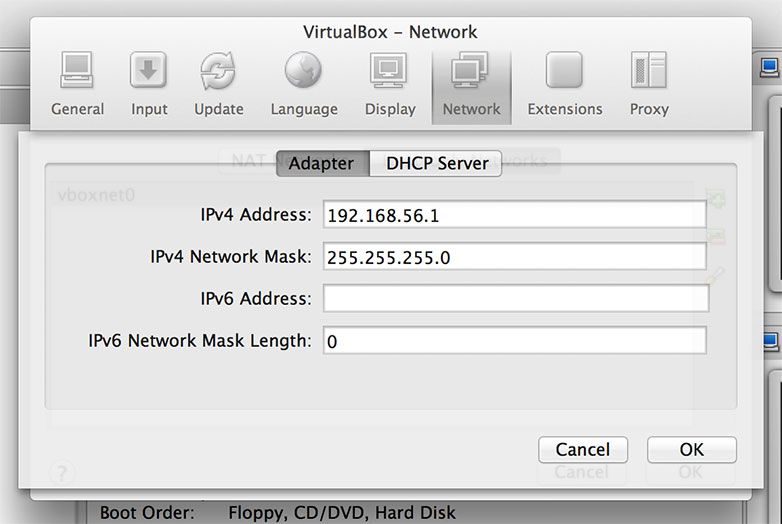Viewport: 782px width, 524px height.
Task: Open the Proxy preferences pane
Action: [648, 84]
